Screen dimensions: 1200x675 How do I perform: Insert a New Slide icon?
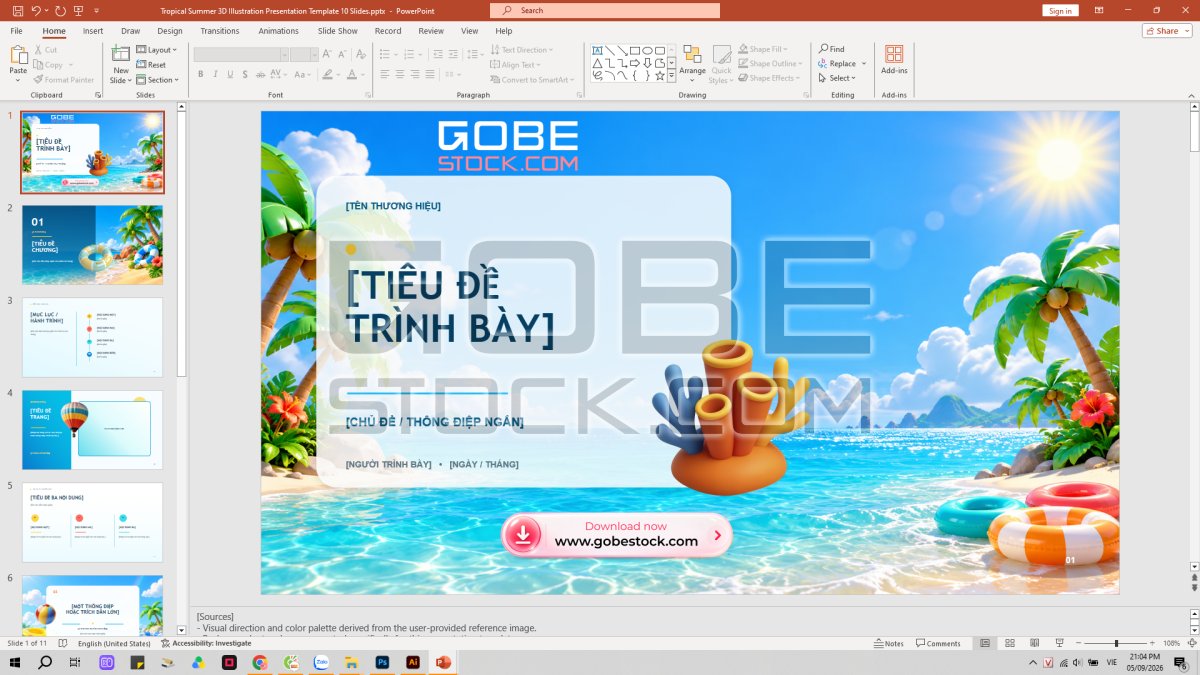[x=121, y=54]
